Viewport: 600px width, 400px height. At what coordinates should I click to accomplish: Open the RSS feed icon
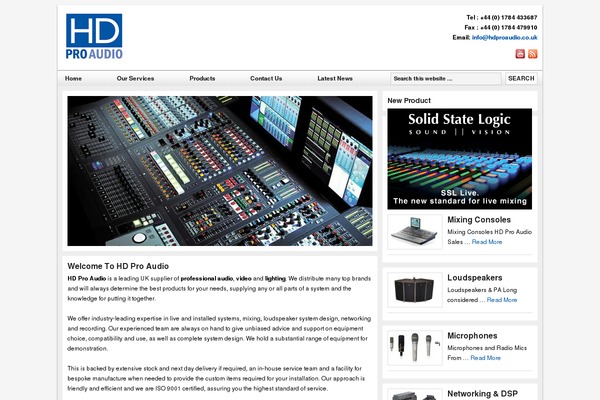(x=533, y=54)
